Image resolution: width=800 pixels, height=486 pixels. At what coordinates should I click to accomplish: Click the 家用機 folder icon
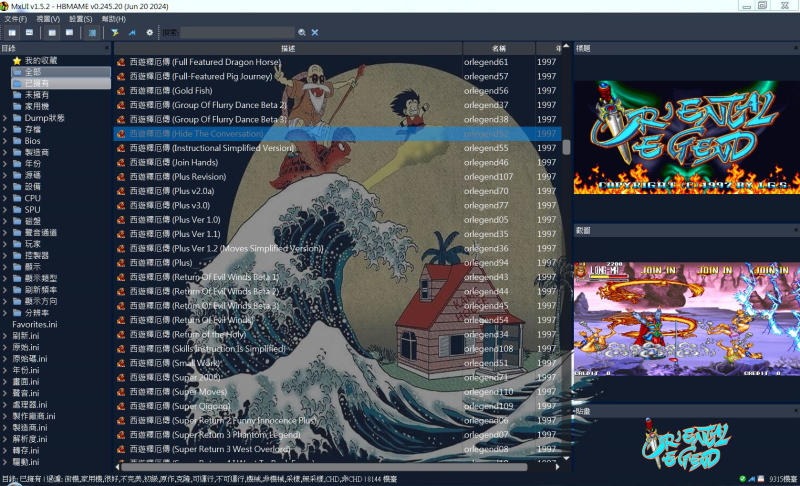17,107
